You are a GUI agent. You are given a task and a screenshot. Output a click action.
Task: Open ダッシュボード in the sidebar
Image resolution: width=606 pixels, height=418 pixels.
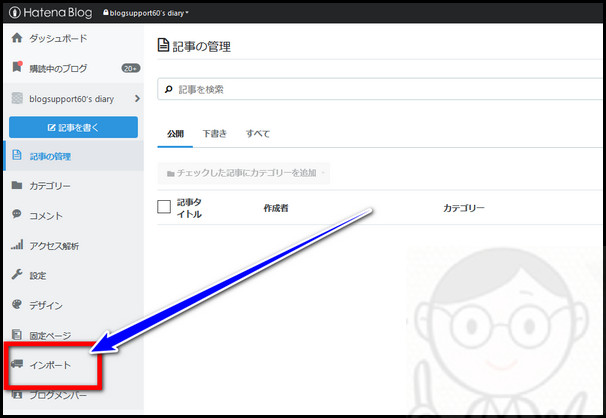point(58,38)
